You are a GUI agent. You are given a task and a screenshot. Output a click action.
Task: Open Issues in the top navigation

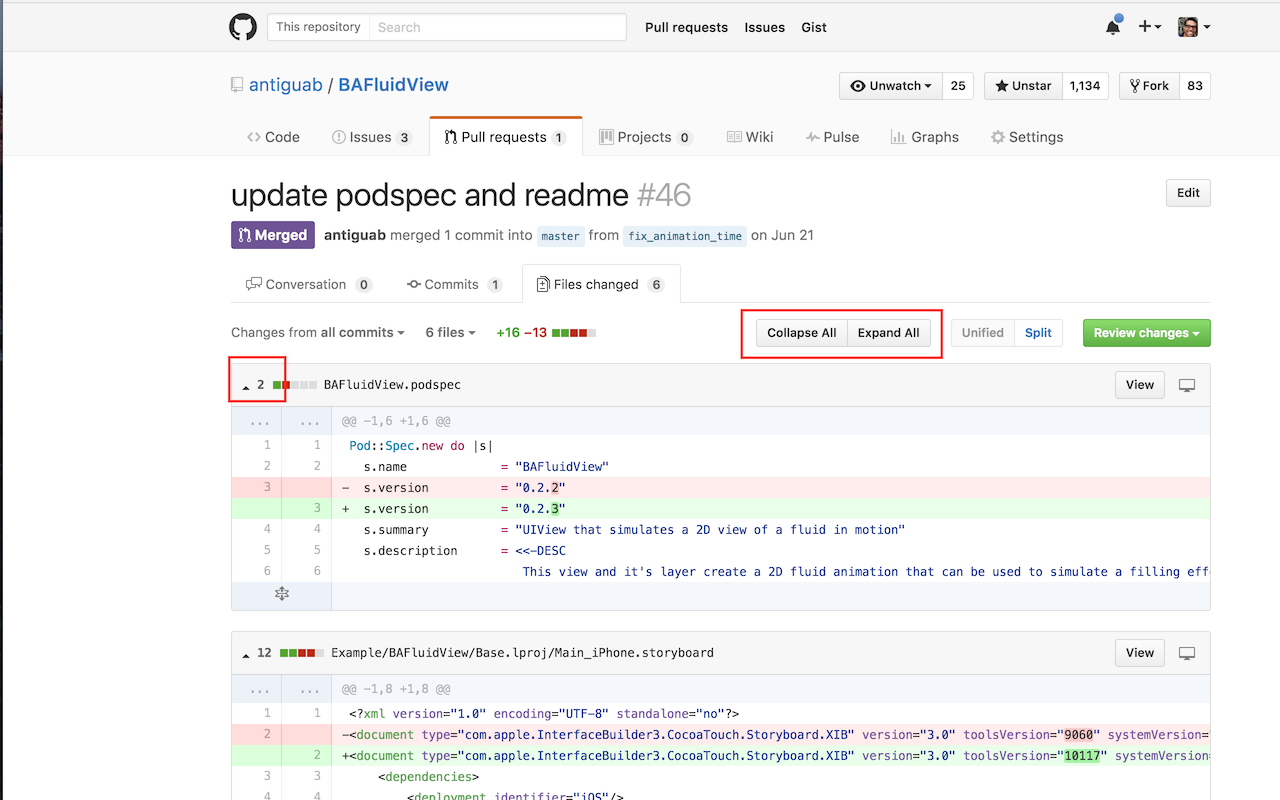point(764,27)
